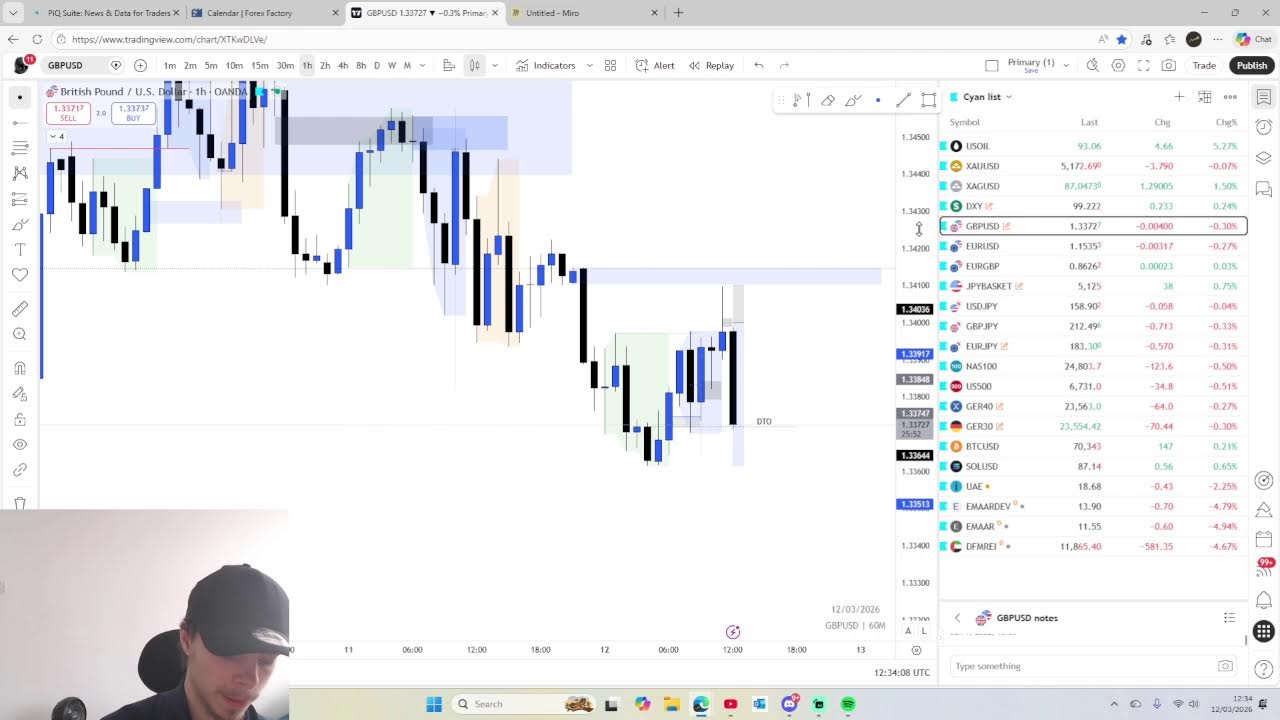The image size is (1280, 720).
Task: Select NAS100 in the watchlist
Action: (1093, 366)
